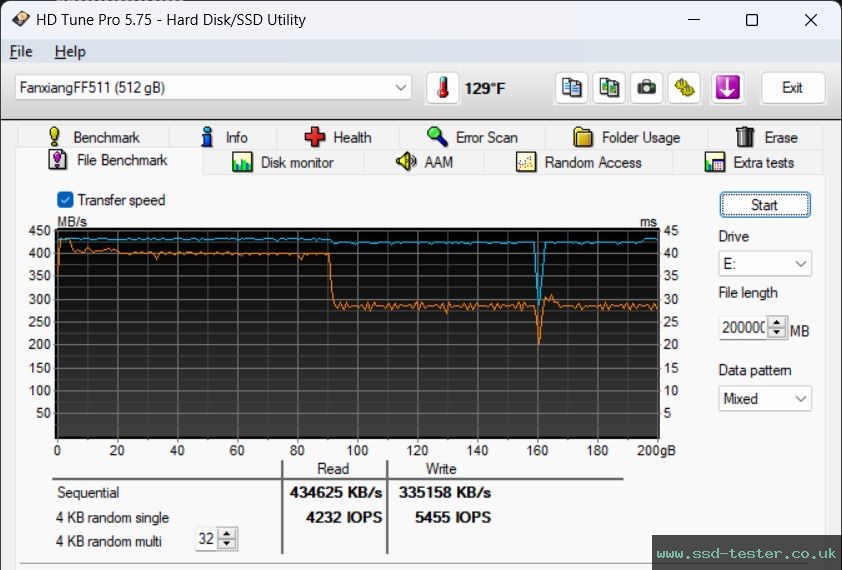The image size is (842, 570).
Task: Open the Random Access tab
Action: tap(578, 162)
